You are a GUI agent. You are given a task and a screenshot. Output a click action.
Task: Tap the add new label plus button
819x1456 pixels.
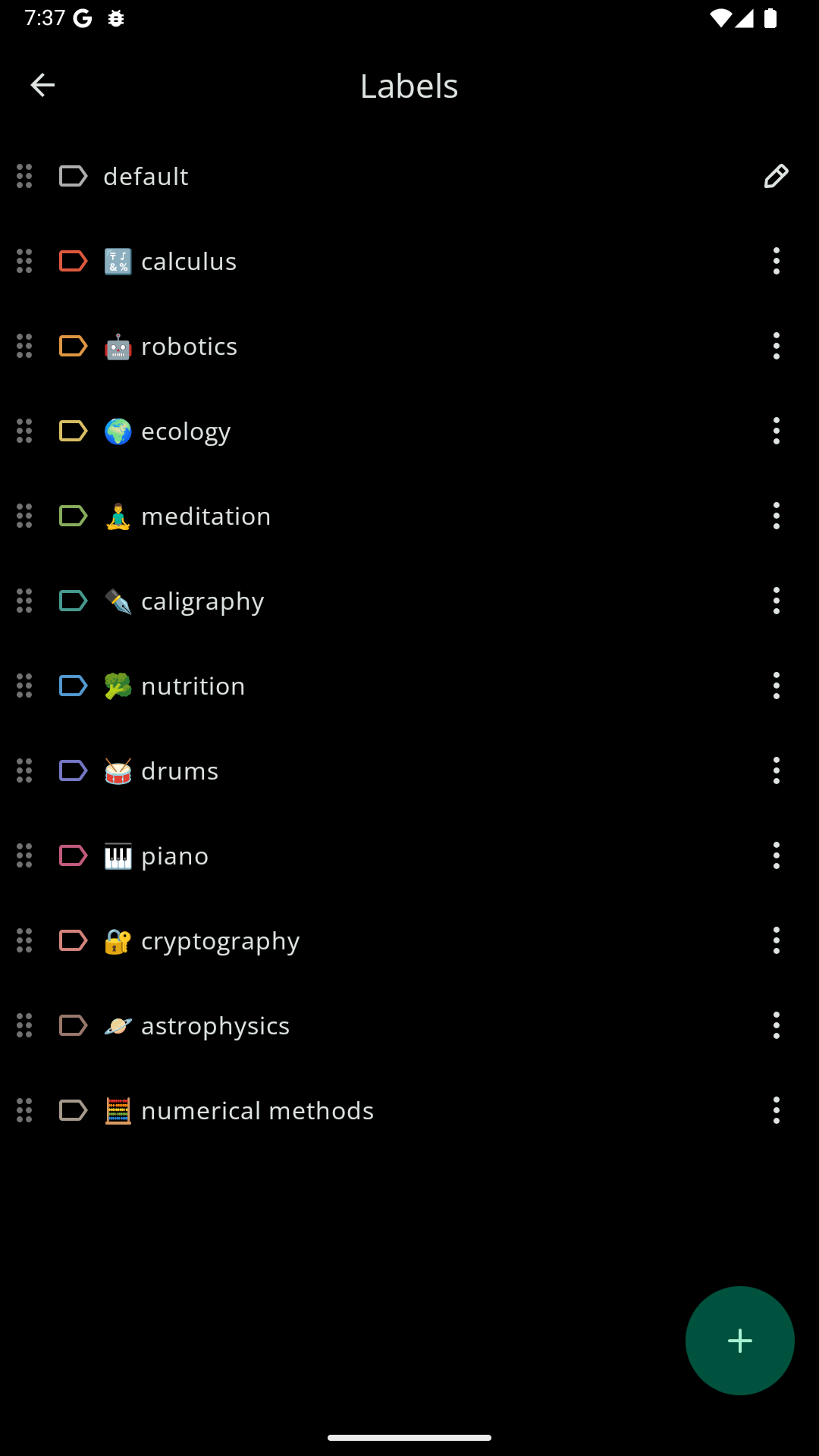point(740,1341)
